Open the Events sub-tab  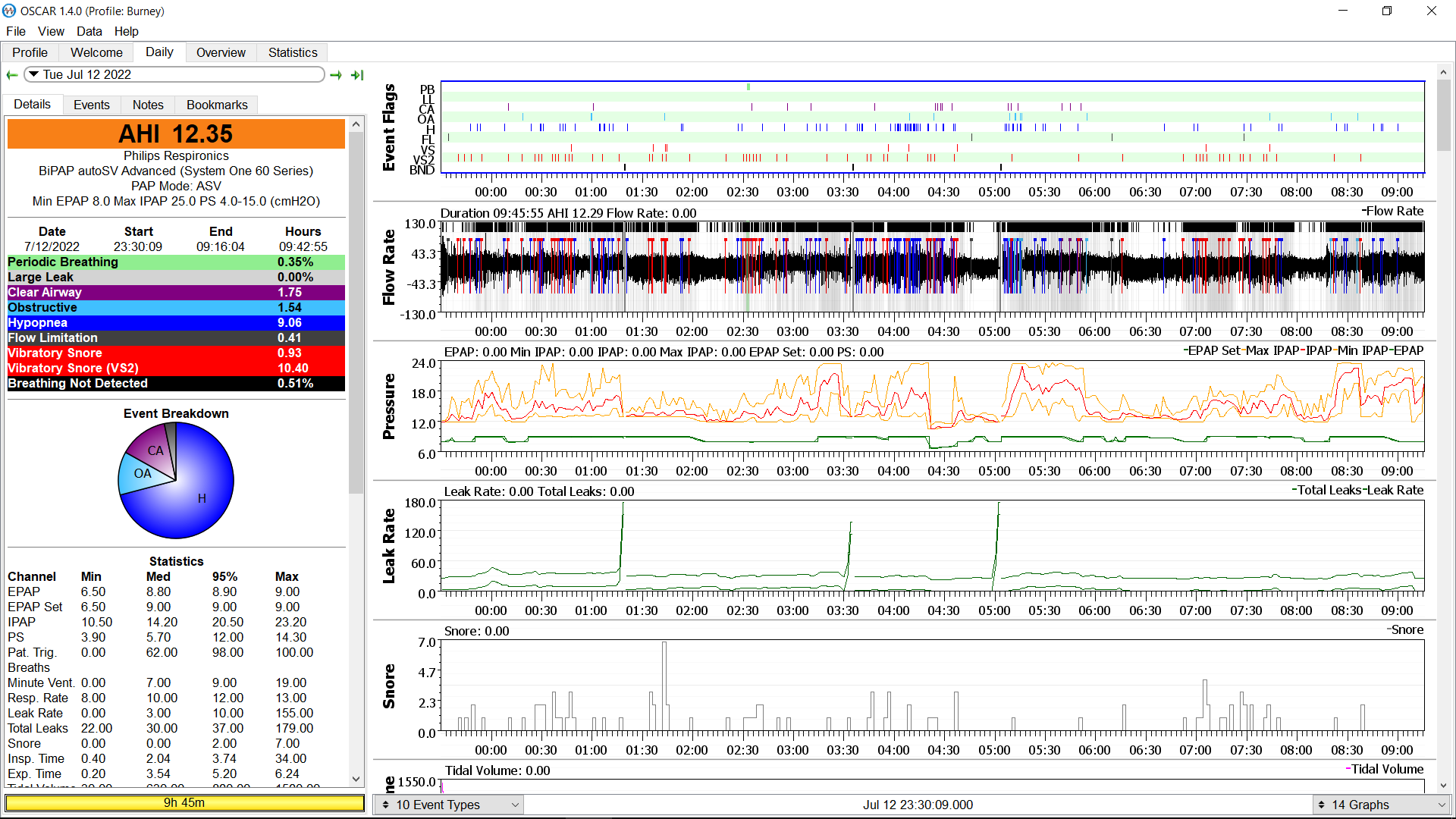pos(92,105)
